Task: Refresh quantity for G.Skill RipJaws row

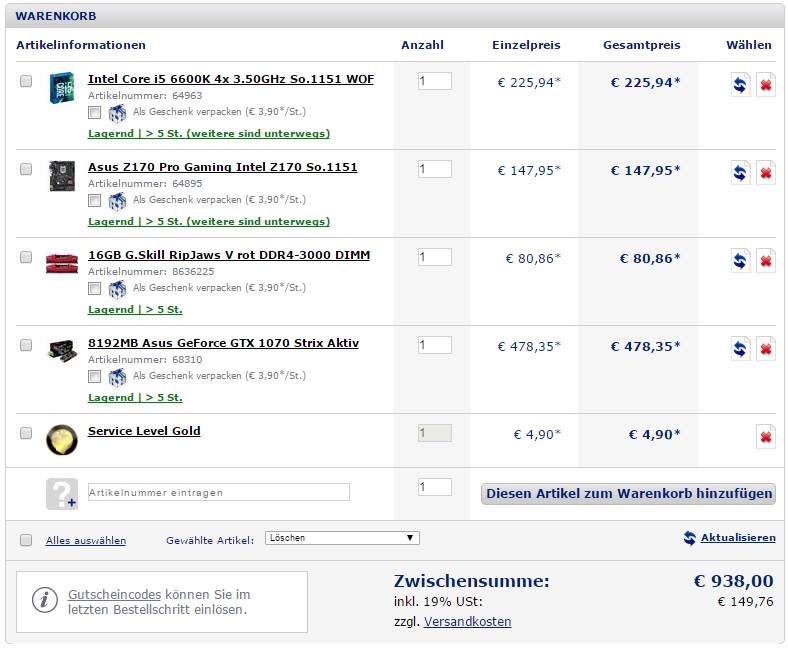Action: [x=740, y=261]
